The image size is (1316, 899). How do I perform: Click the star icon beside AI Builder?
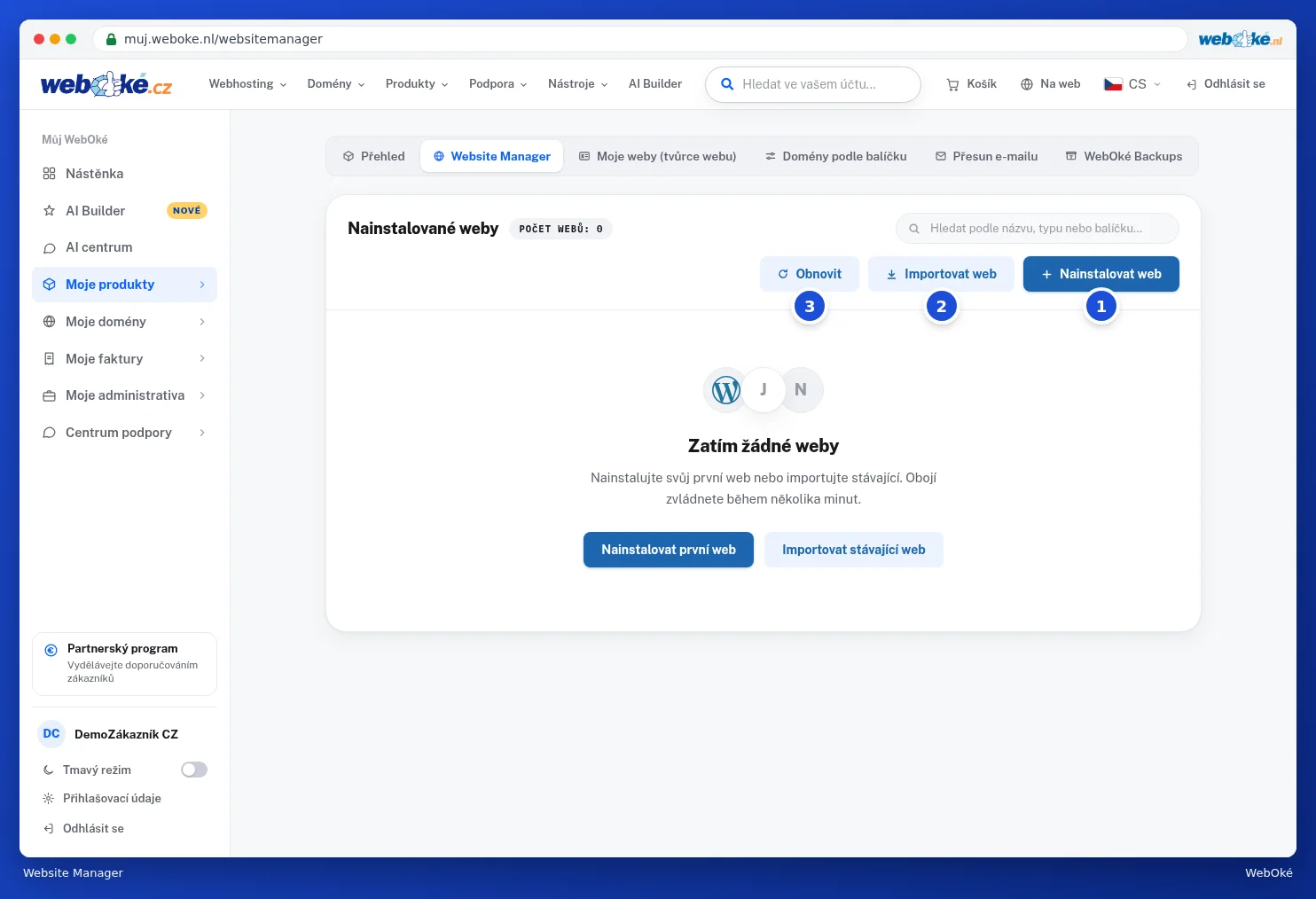click(49, 211)
